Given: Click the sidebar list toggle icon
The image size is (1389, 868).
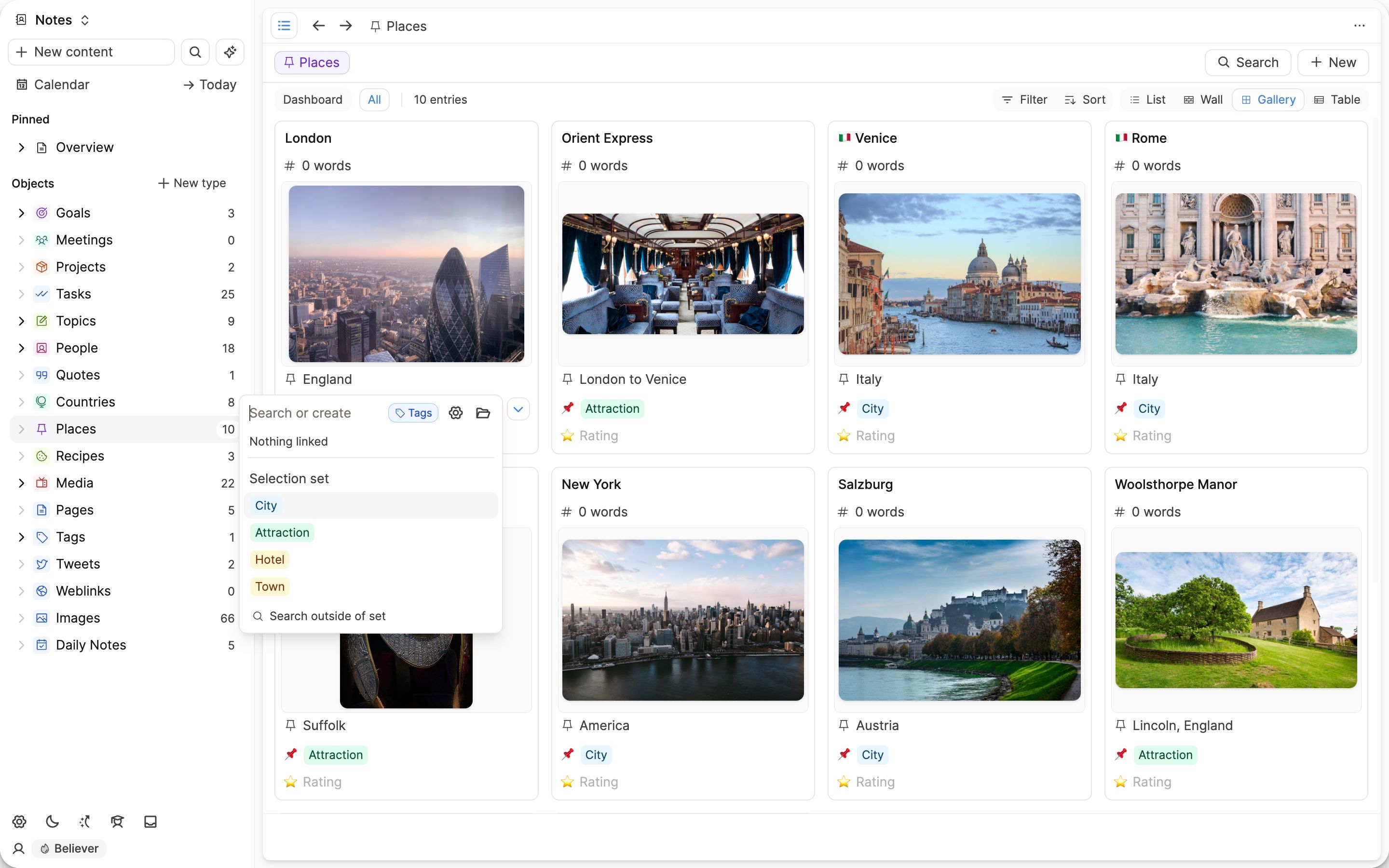Looking at the screenshot, I should [284, 26].
